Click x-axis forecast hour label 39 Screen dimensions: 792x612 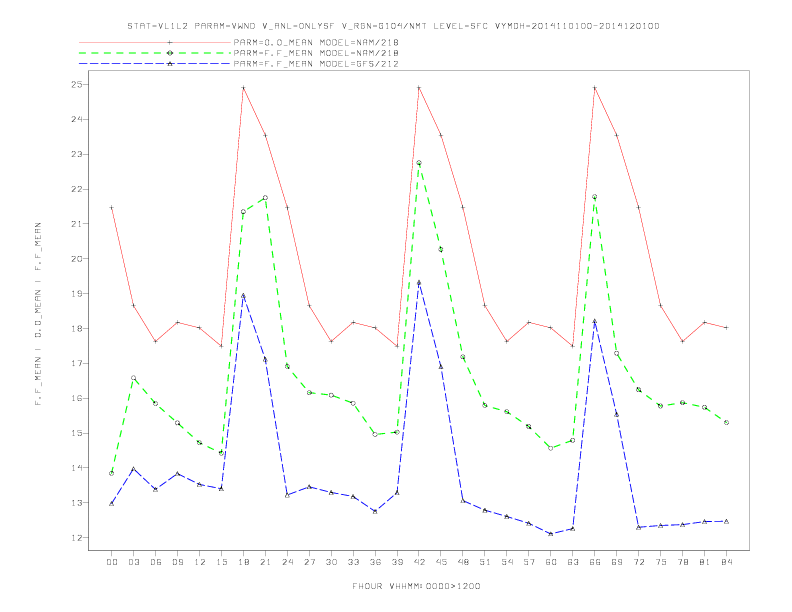pos(397,562)
